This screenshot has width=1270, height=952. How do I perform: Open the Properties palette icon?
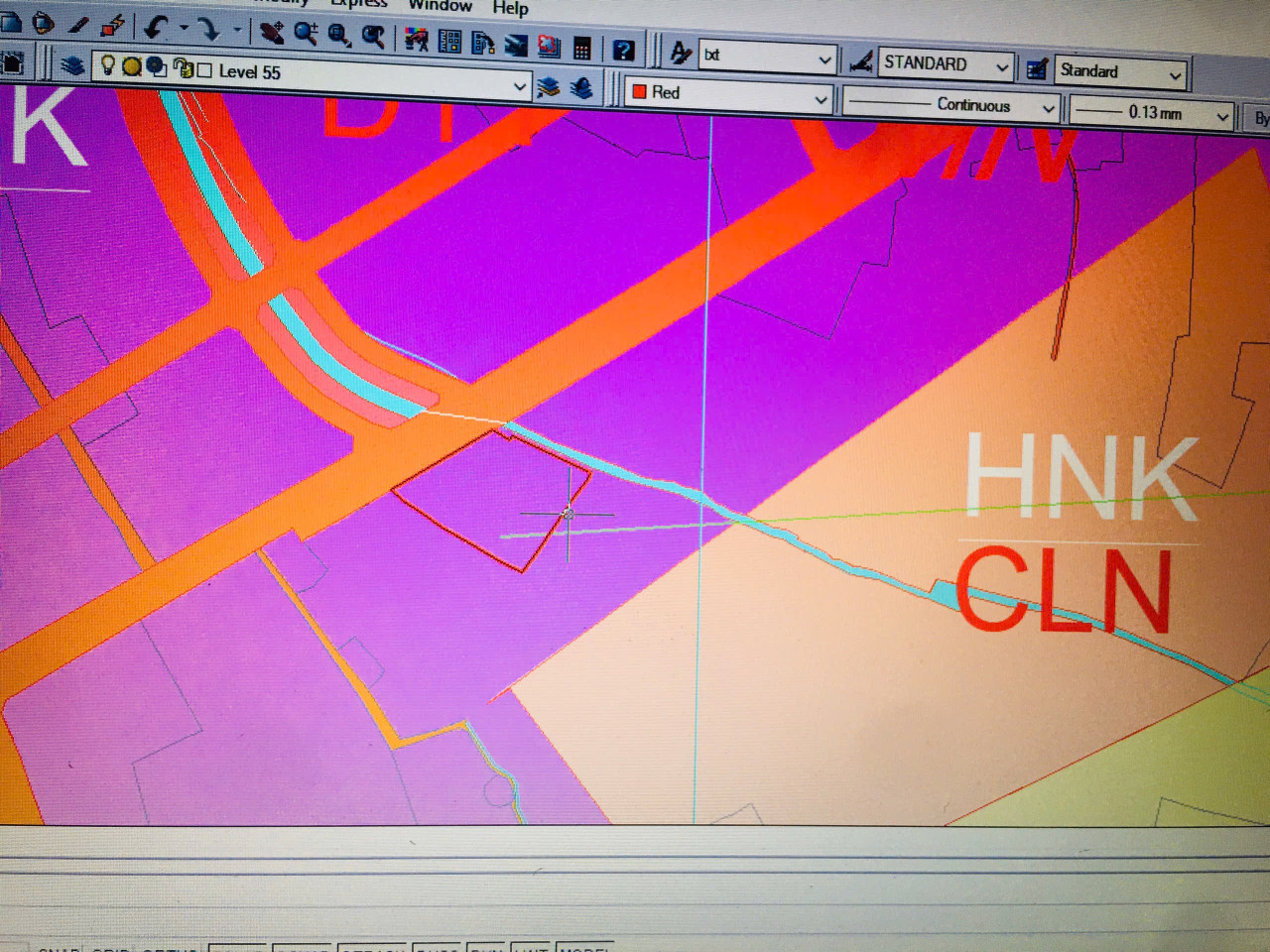pos(417,40)
